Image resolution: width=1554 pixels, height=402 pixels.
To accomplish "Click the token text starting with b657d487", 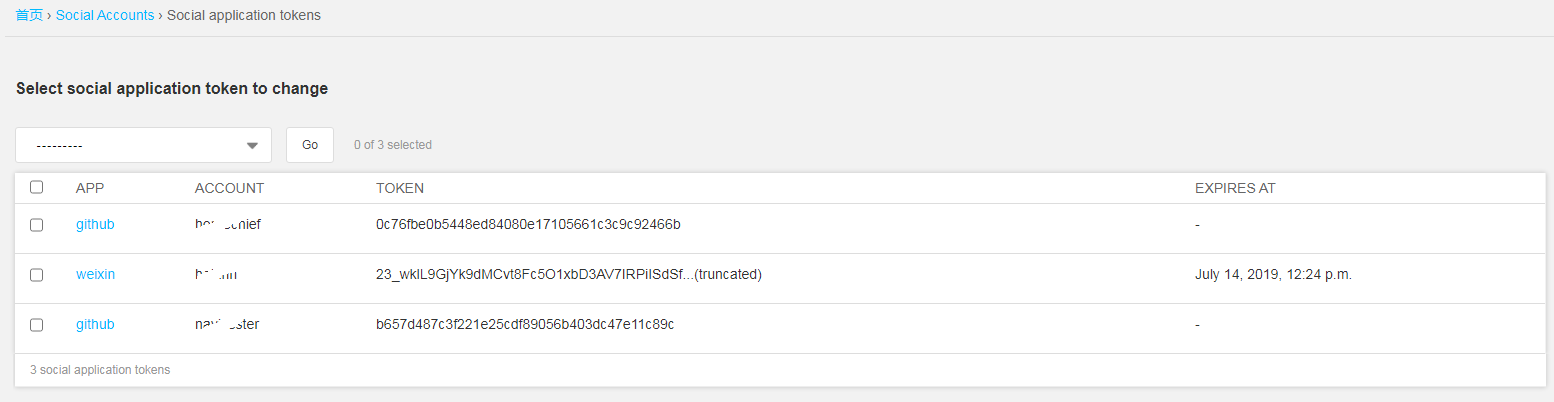I will (525, 325).
